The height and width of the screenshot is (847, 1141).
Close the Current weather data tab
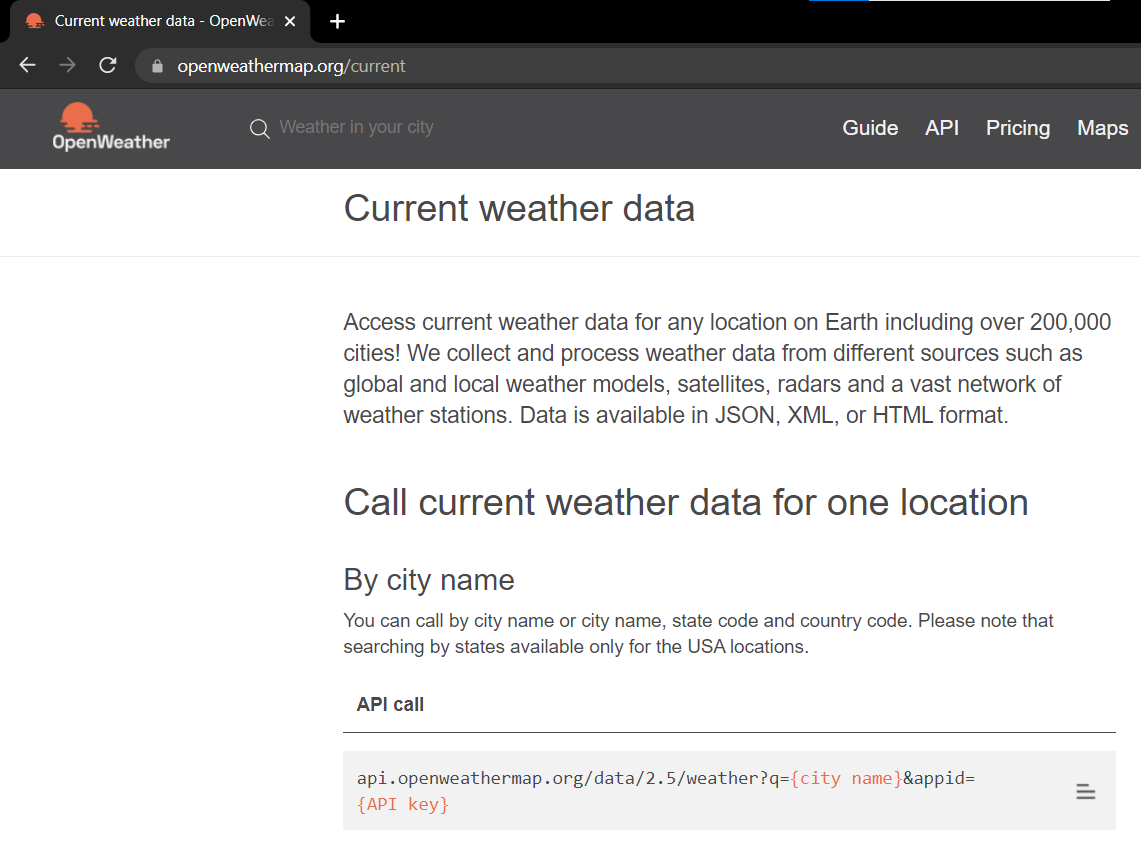[x=290, y=21]
